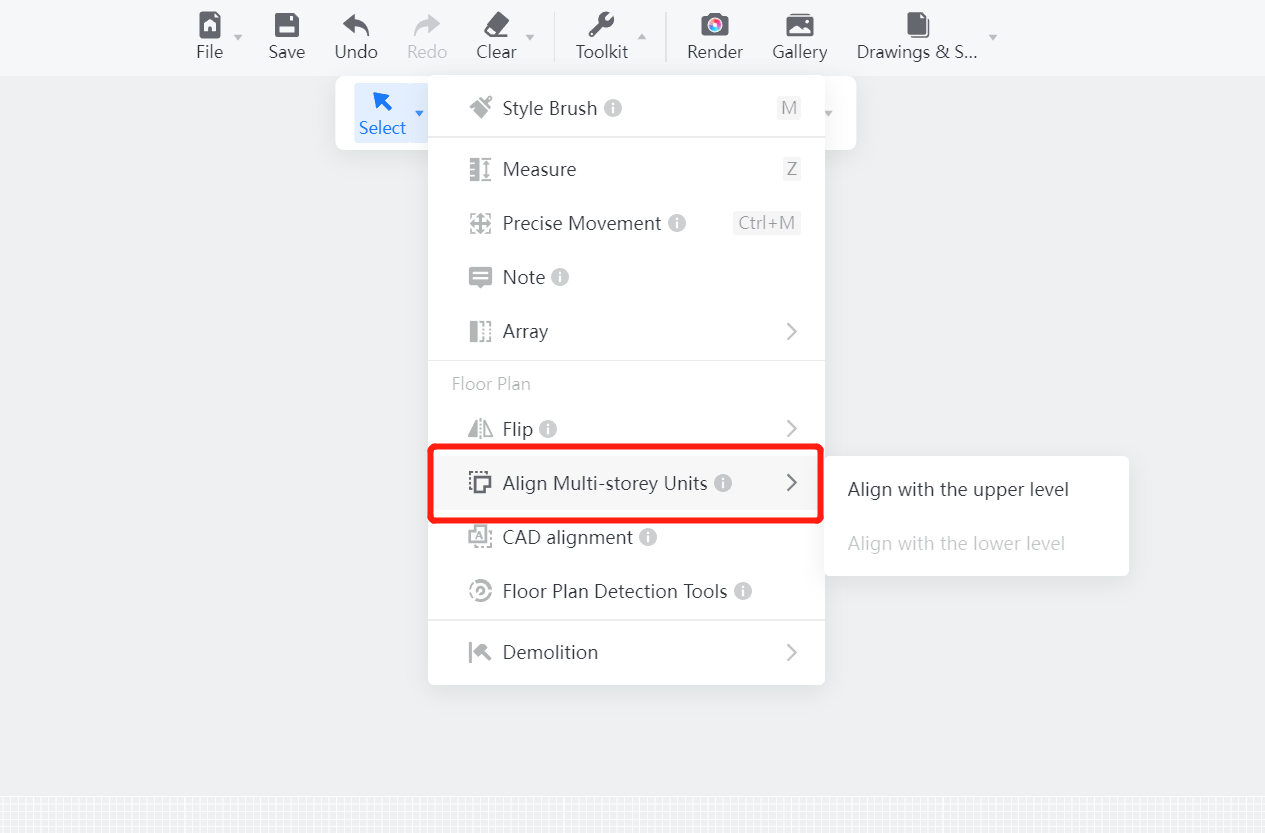Show info beside CAD alignment
The width and height of the screenshot is (1265, 833).
[x=648, y=537]
